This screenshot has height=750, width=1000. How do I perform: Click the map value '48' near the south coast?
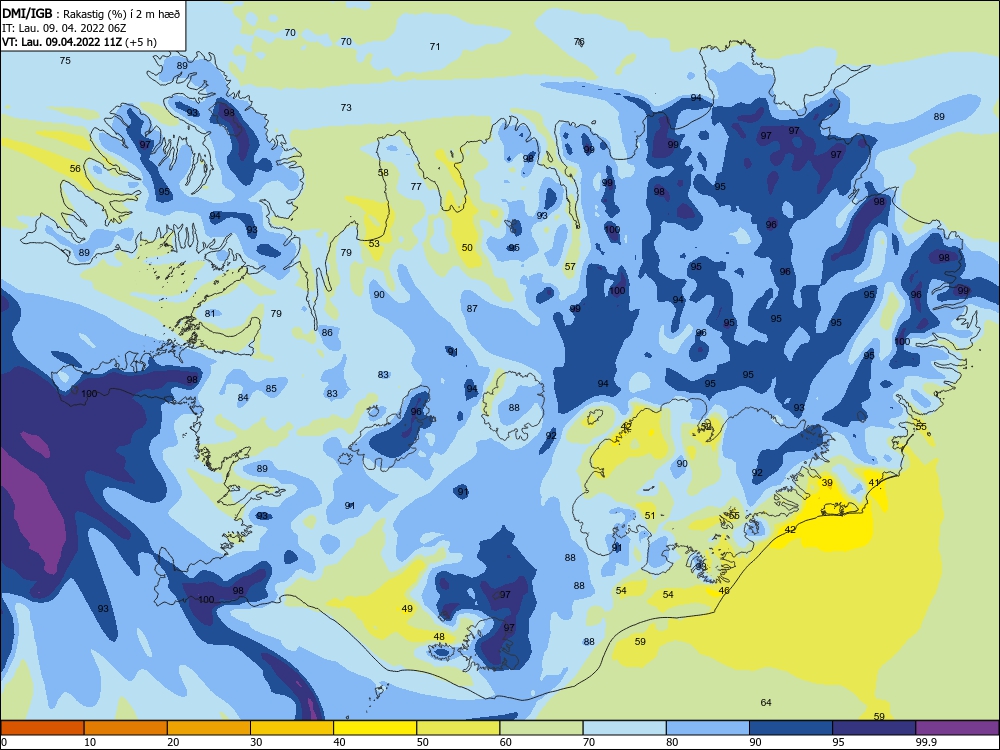click(439, 636)
